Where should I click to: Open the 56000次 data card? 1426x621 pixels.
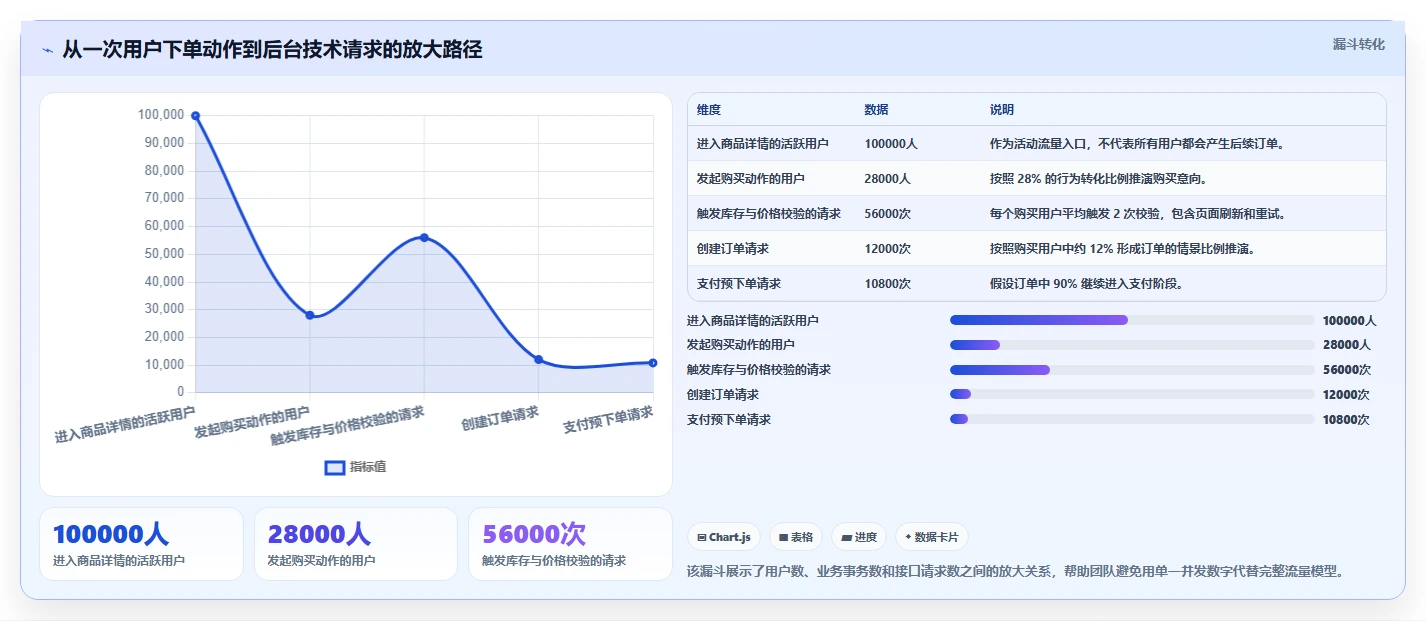pyautogui.click(x=570, y=544)
